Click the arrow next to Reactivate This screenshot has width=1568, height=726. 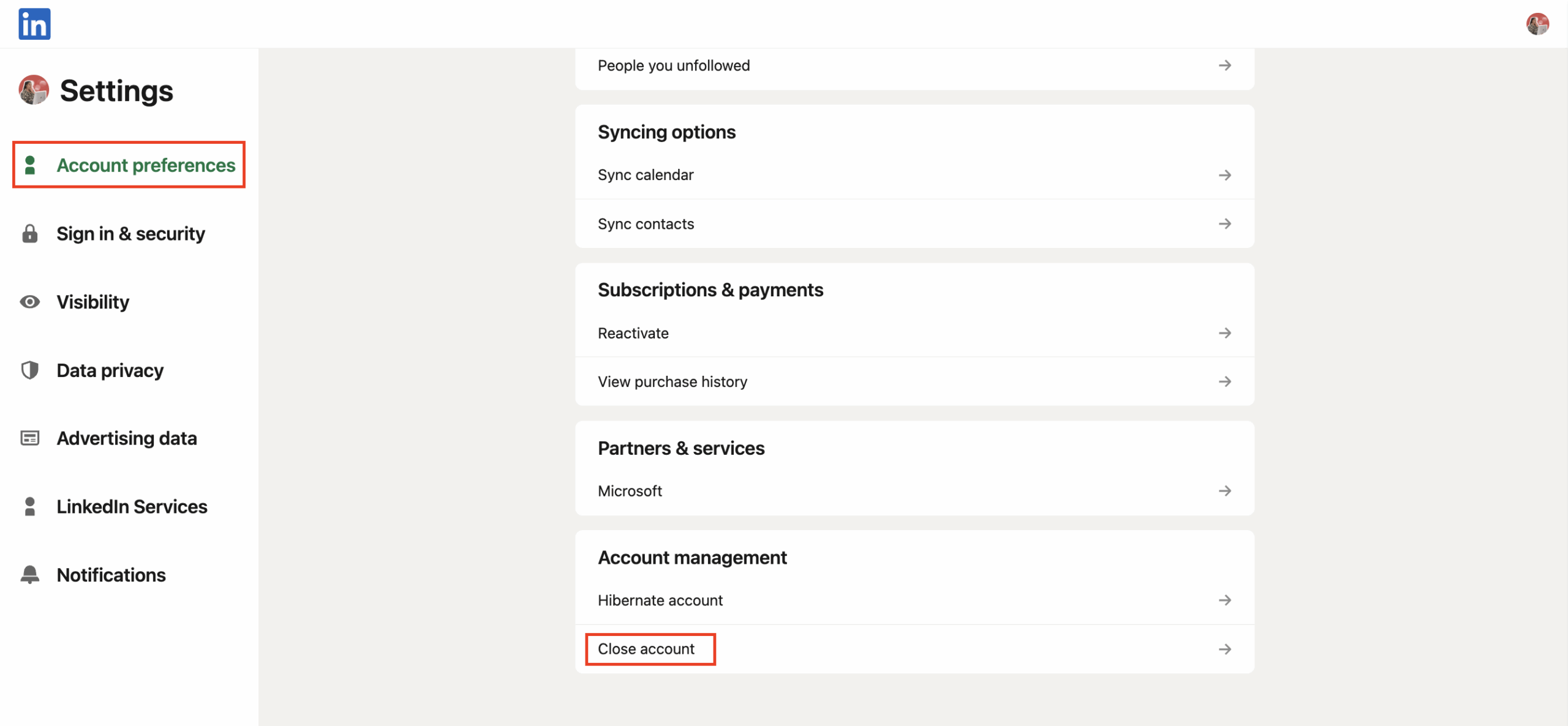(x=1224, y=333)
